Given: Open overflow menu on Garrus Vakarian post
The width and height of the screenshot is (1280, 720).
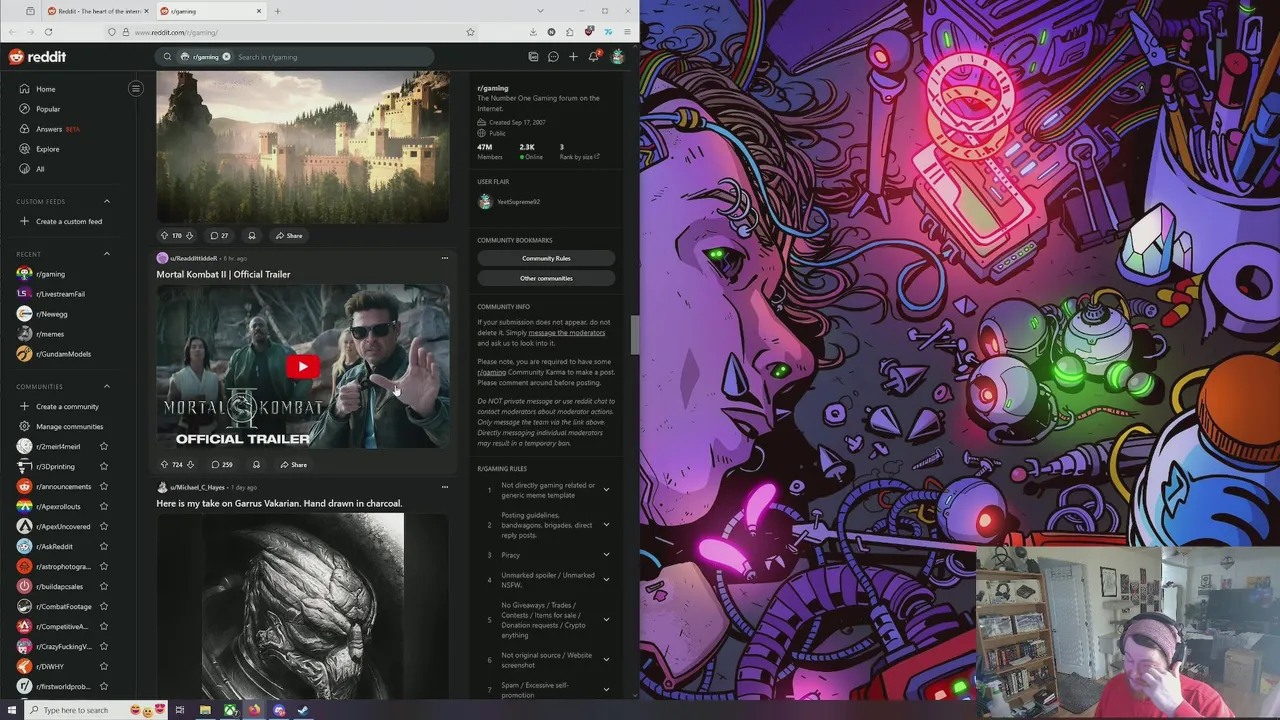Looking at the screenshot, I should [x=445, y=487].
